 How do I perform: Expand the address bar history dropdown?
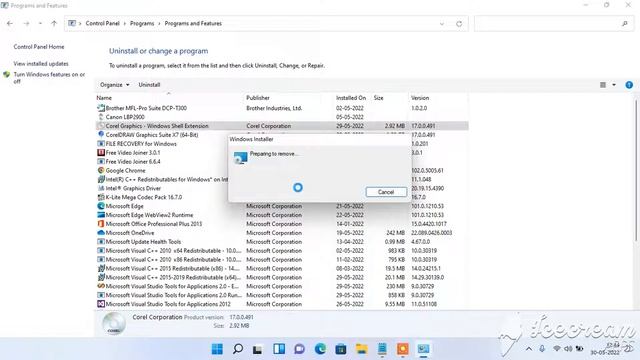442,24
